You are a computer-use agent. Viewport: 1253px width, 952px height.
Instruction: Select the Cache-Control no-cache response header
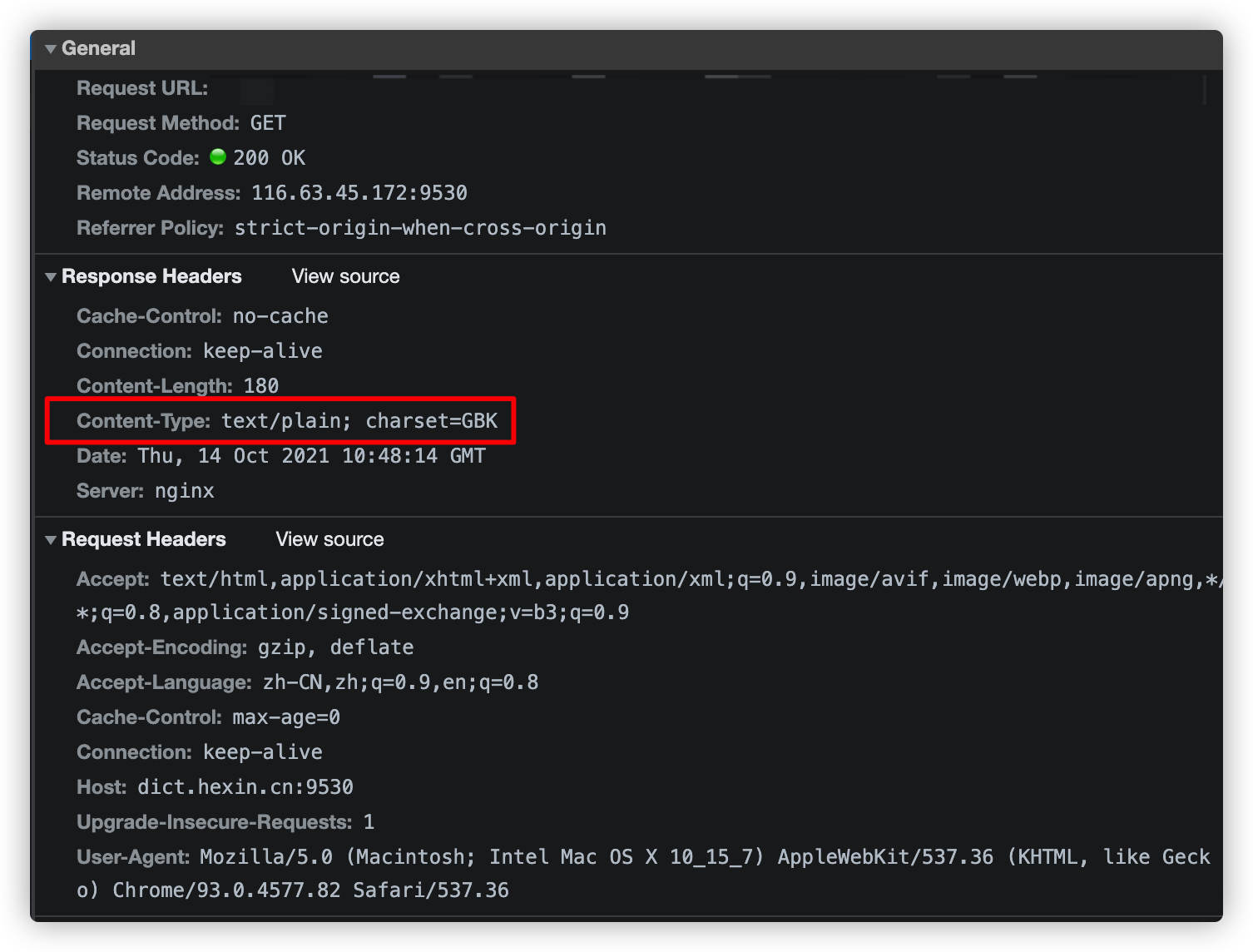pos(202,315)
